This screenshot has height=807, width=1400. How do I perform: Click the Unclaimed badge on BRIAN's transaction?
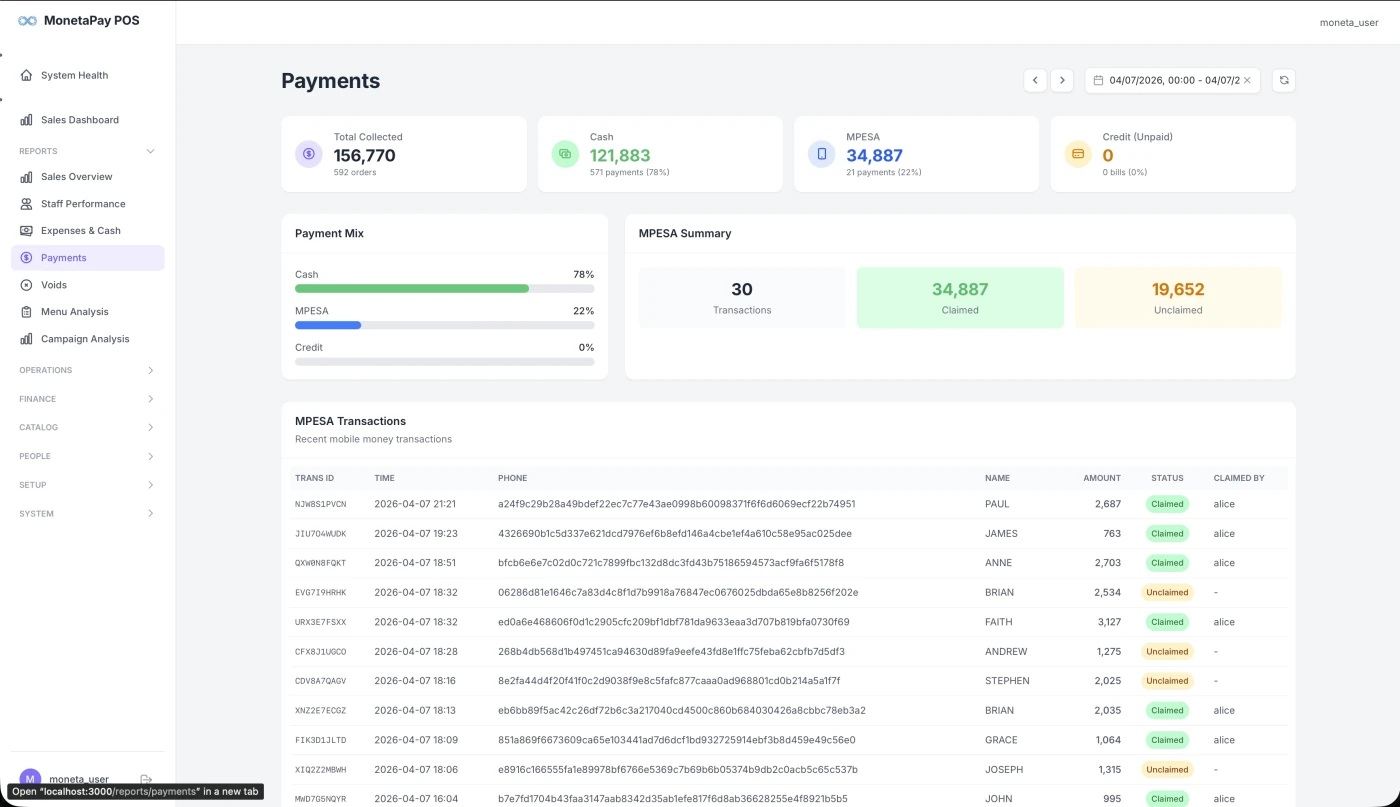coord(1167,592)
